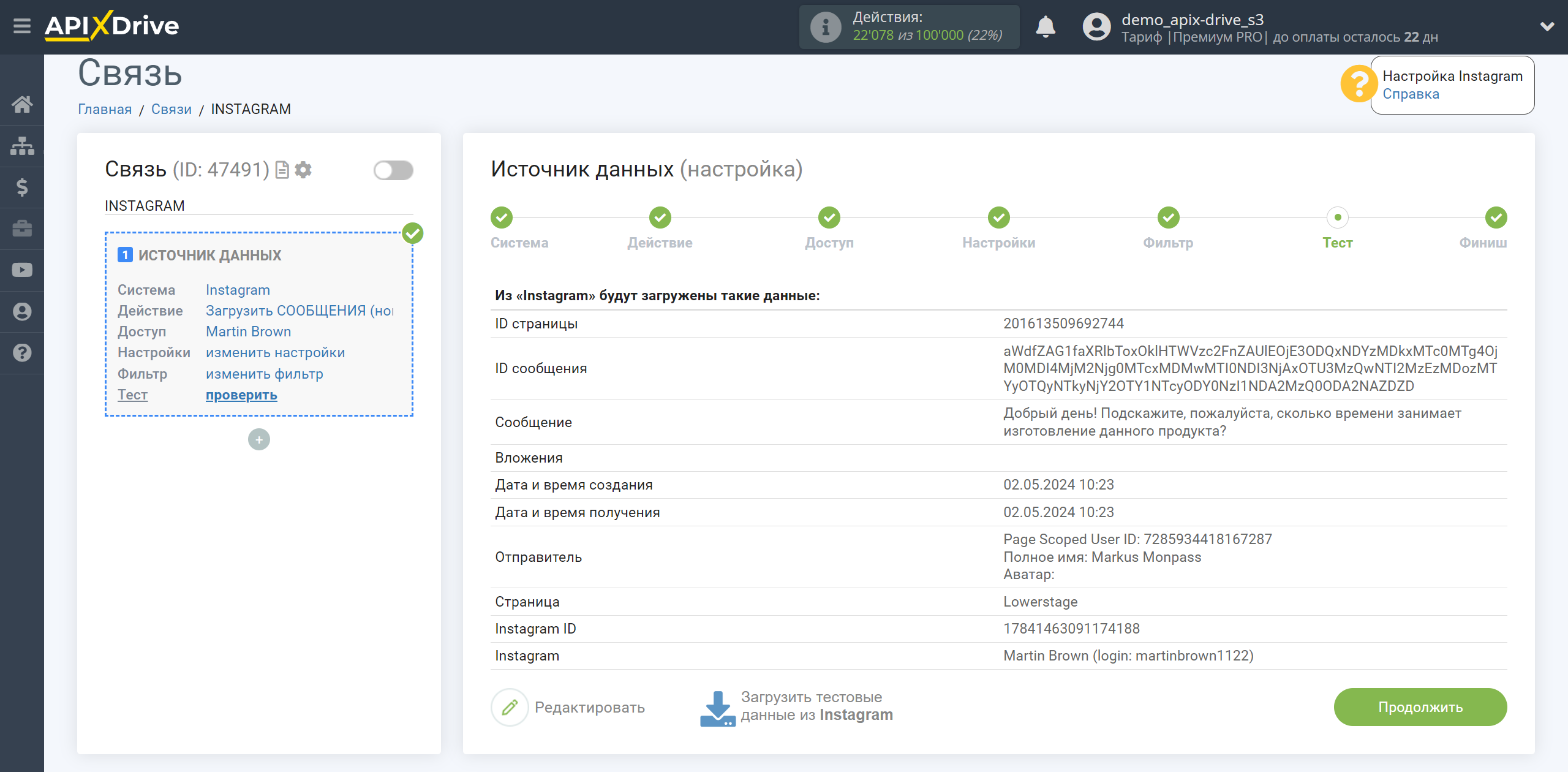
Task: Click изменить фильтр link
Action: 264,374
